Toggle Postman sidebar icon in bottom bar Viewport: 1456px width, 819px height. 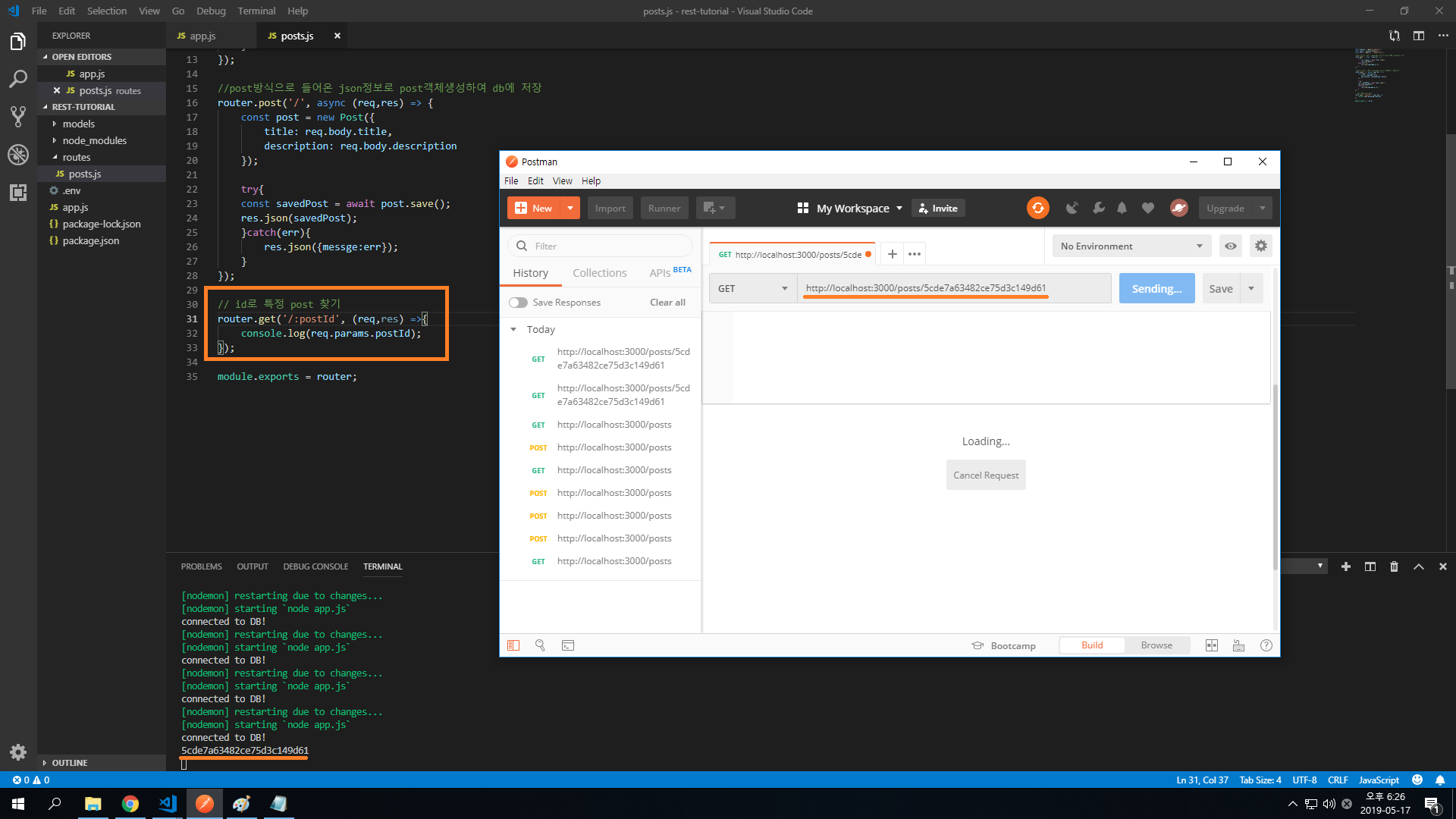pos(513,645)
